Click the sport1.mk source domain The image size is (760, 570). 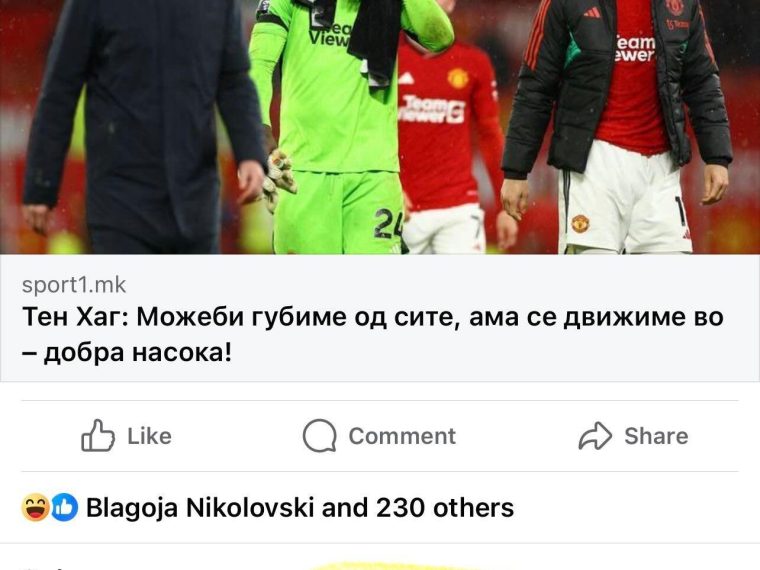(x=74, y=285)
